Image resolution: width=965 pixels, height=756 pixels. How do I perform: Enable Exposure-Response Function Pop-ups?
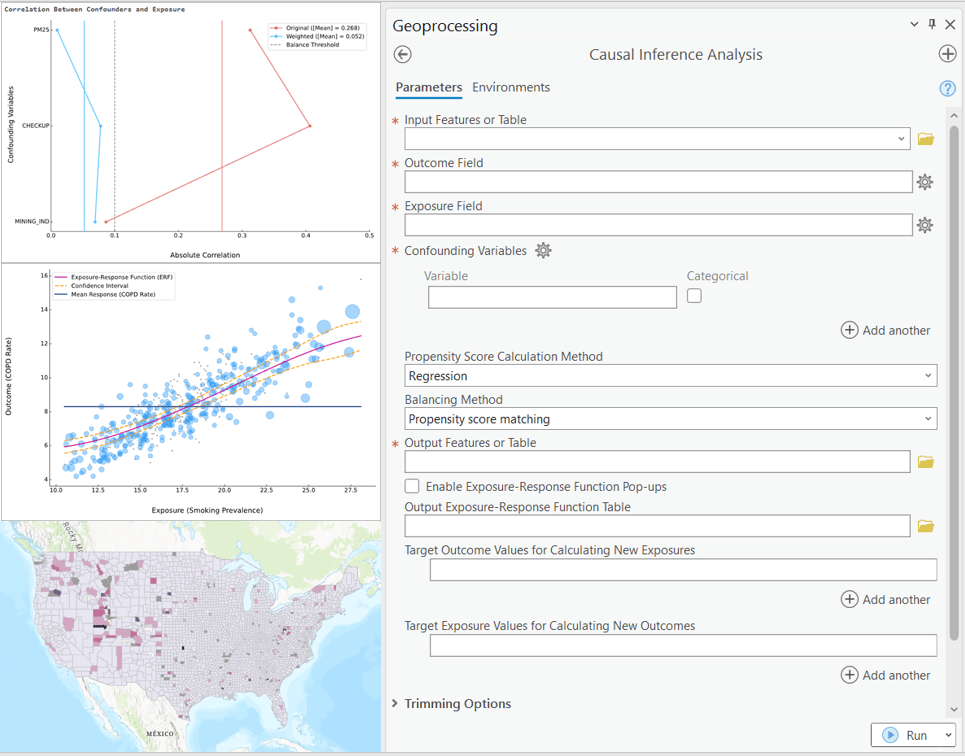(x=412, y=486)
